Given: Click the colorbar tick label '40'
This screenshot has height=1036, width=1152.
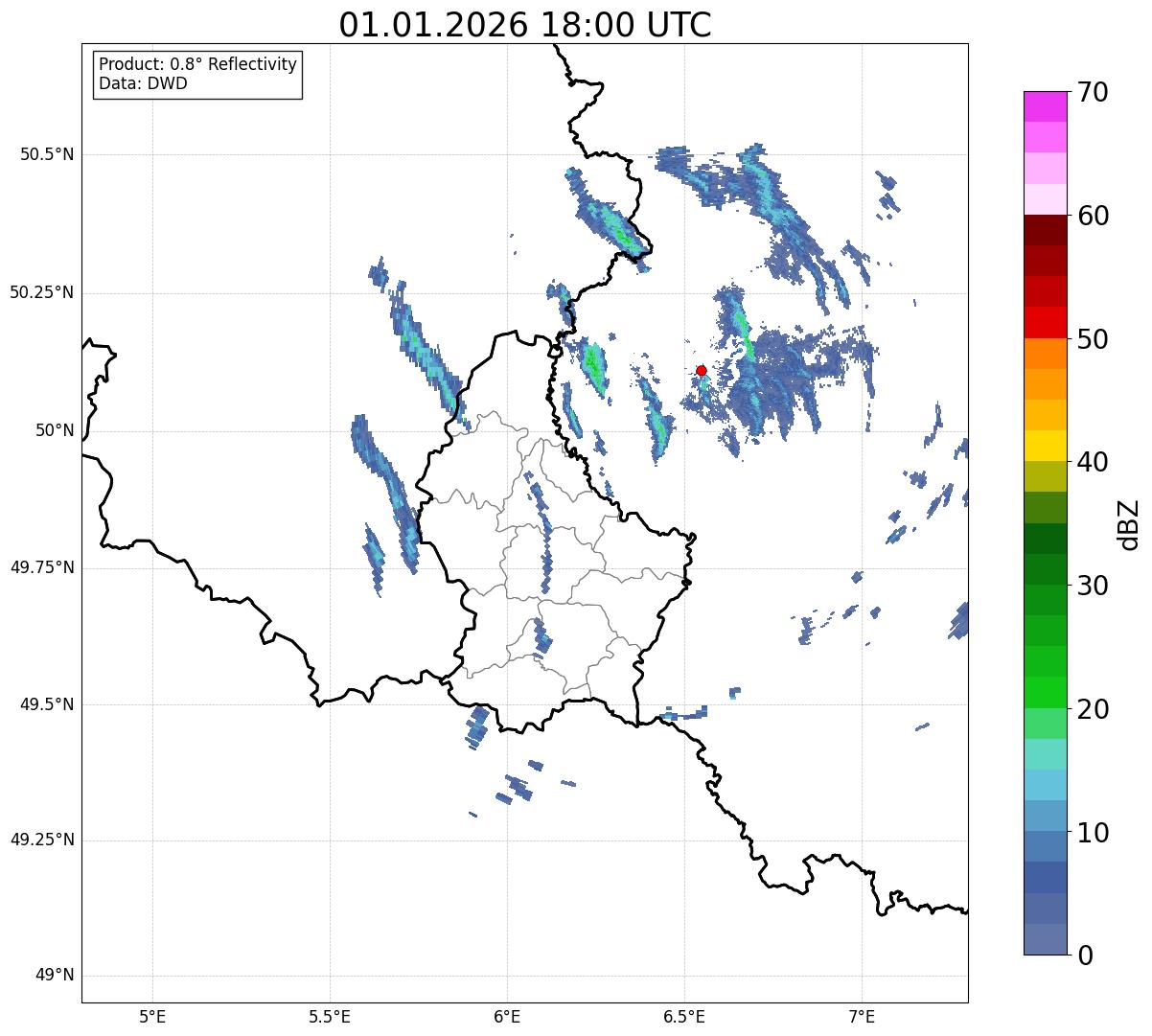Looking at the screenshot, I should pyautogui.click(x=1093, y=462).
